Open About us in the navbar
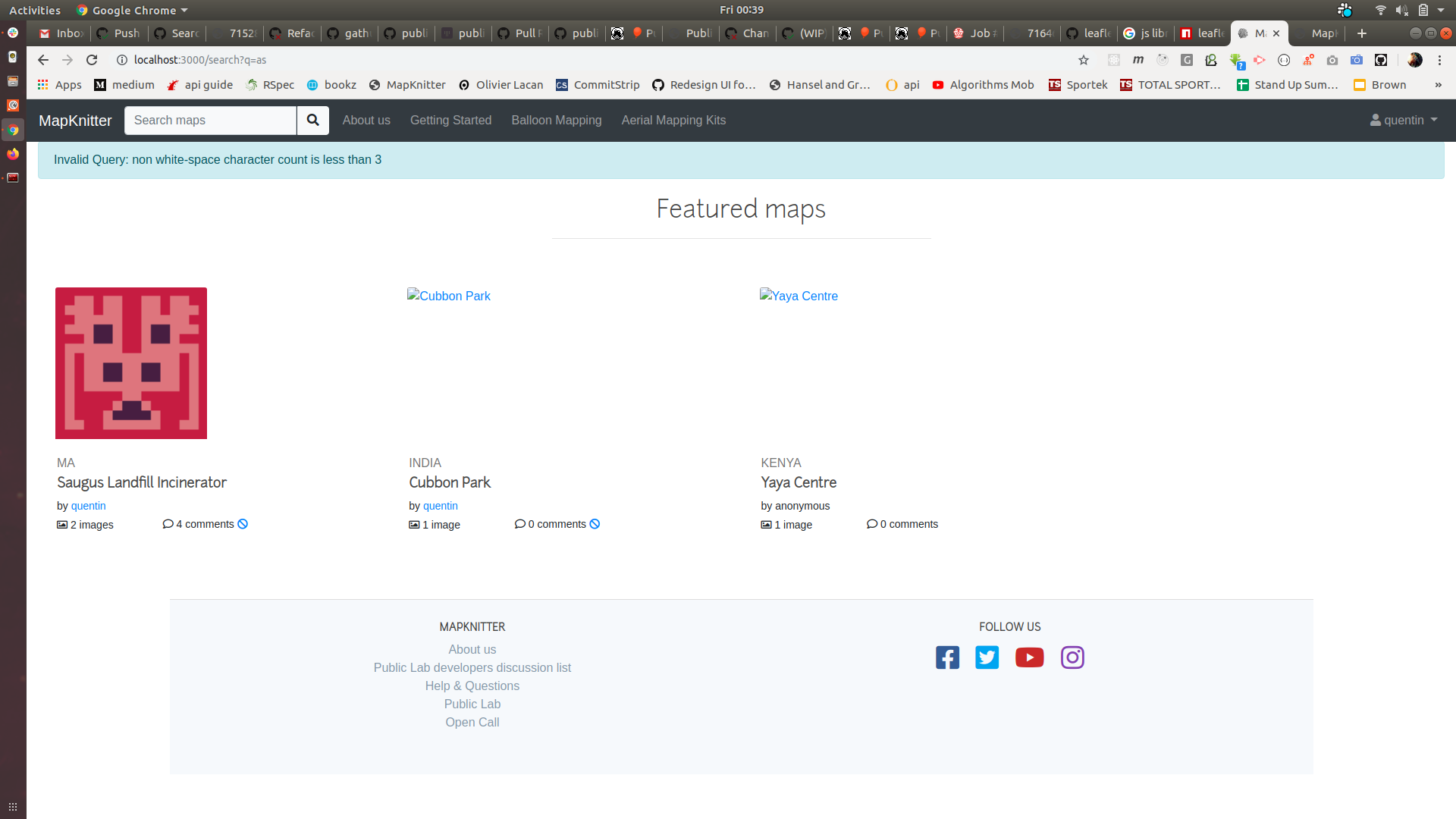Image resolution: width=1456 pixels, height=819 pixels. pos(366,120)
